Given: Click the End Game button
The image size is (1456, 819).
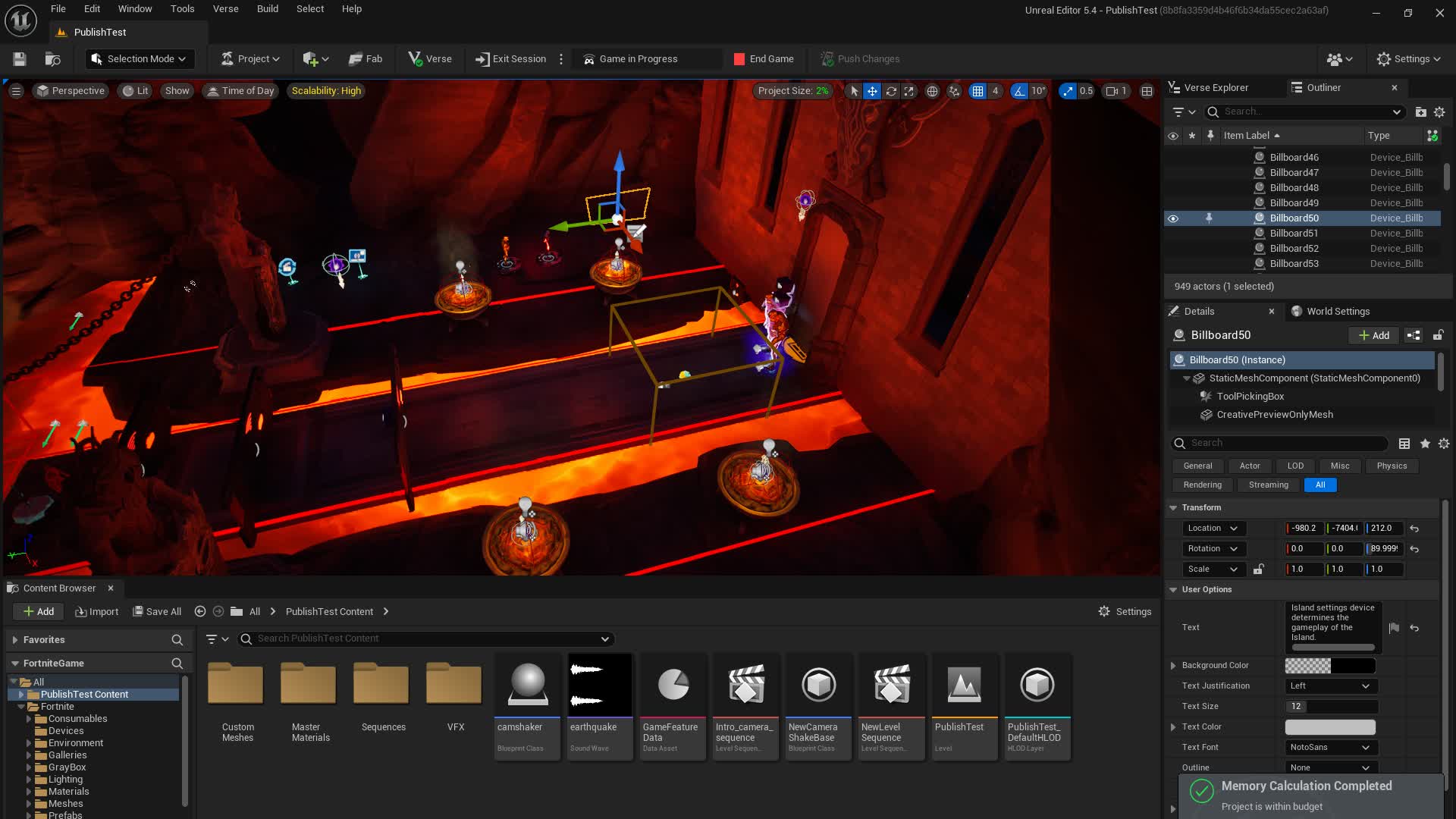Looking at the screenshot, I should coord(764,59).
